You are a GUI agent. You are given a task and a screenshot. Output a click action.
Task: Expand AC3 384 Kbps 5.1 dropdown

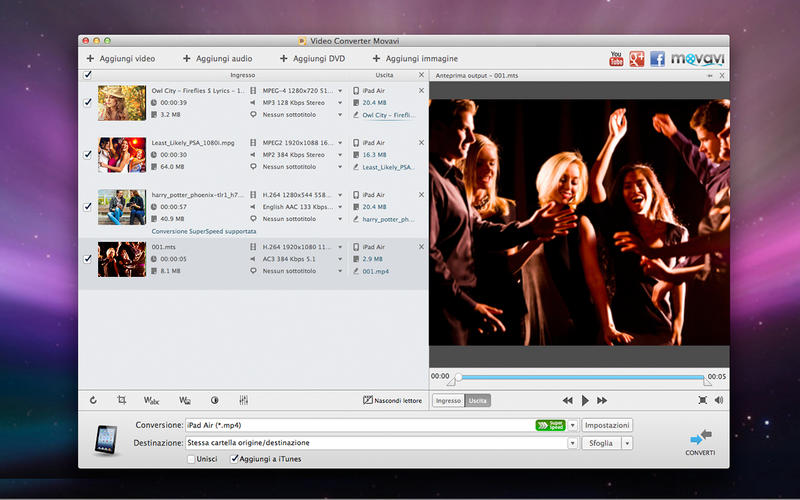[x=340, y=259]
